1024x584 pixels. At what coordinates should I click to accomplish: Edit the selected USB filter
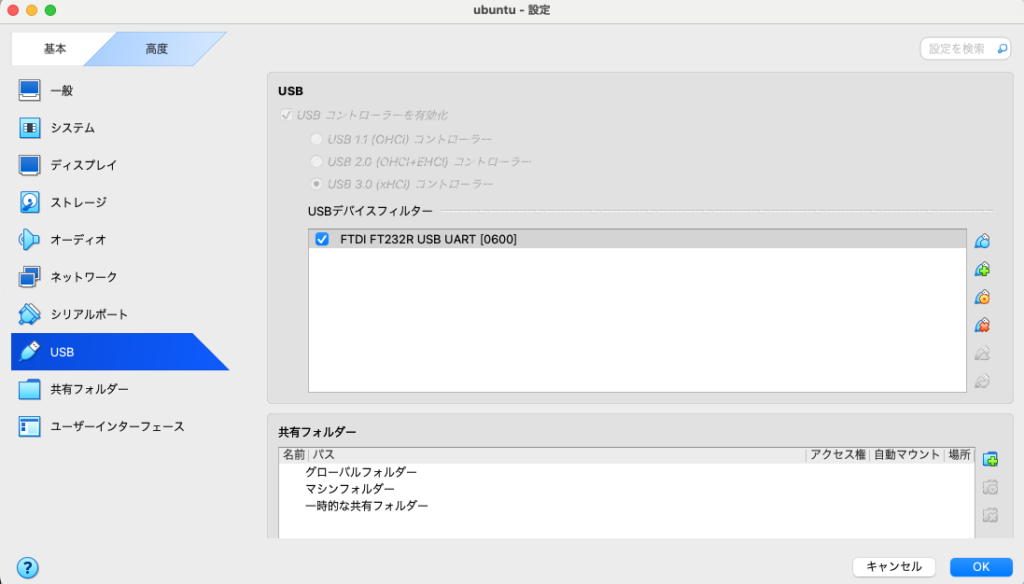(x=982, y=297)
